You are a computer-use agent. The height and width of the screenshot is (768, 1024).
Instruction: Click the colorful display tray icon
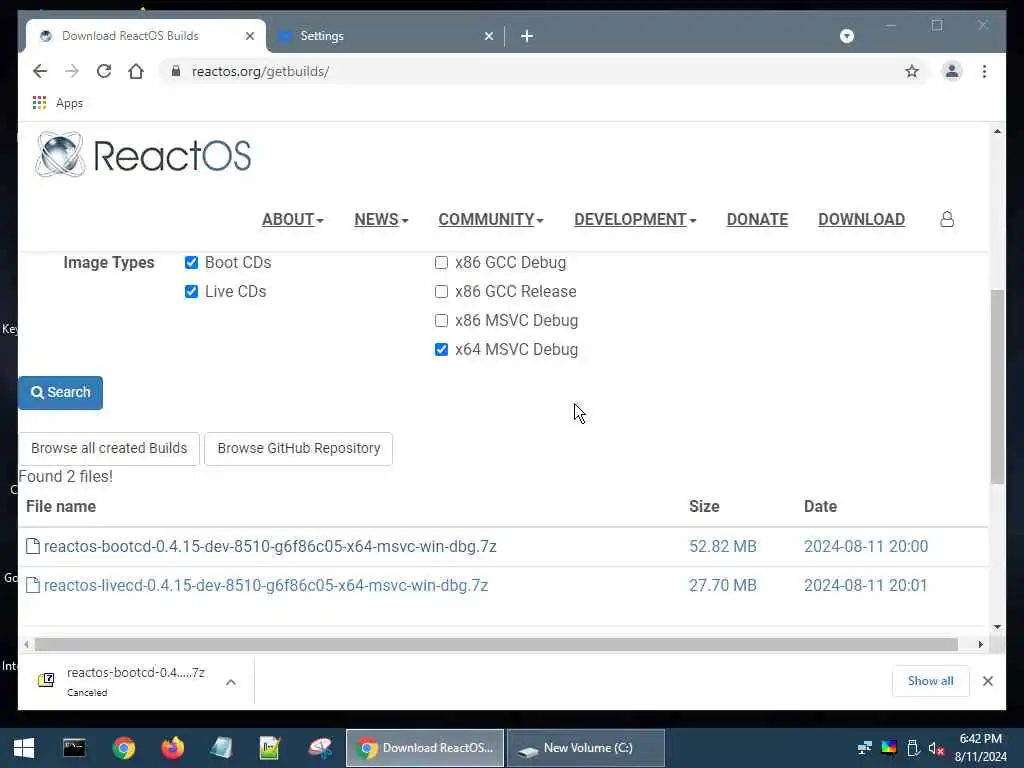889,748
